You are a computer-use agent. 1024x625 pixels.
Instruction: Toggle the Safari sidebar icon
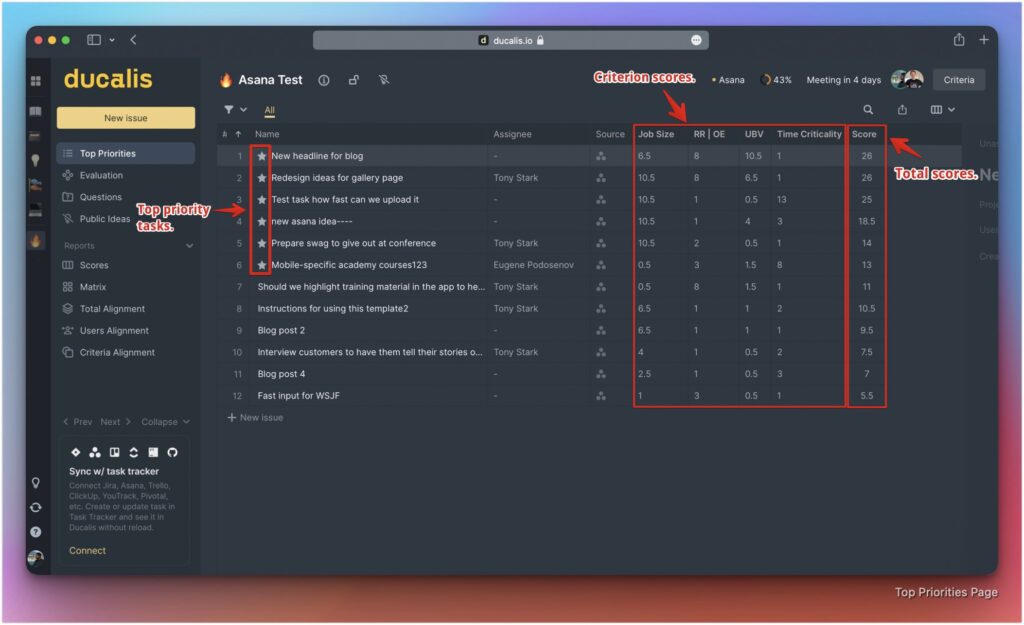(x=94, y=40)
